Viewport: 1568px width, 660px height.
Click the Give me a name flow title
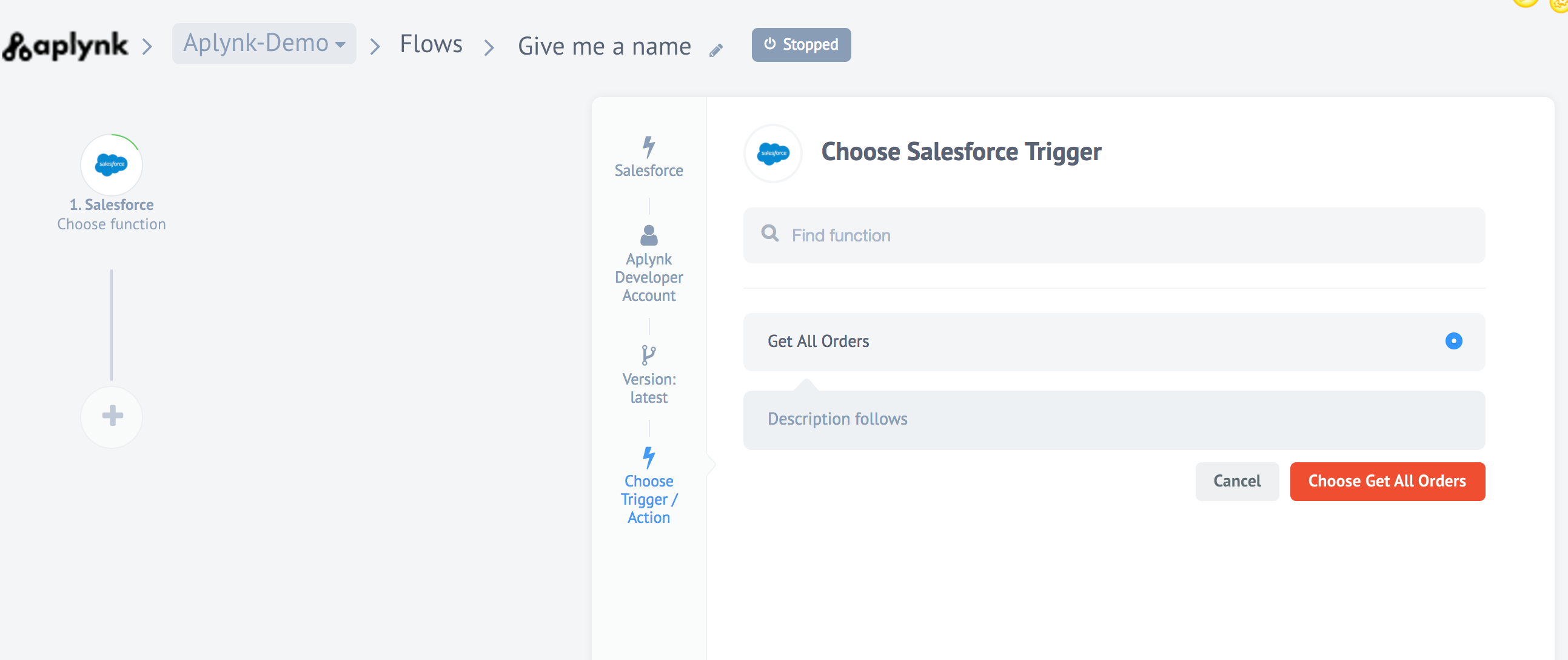point(604,47)
